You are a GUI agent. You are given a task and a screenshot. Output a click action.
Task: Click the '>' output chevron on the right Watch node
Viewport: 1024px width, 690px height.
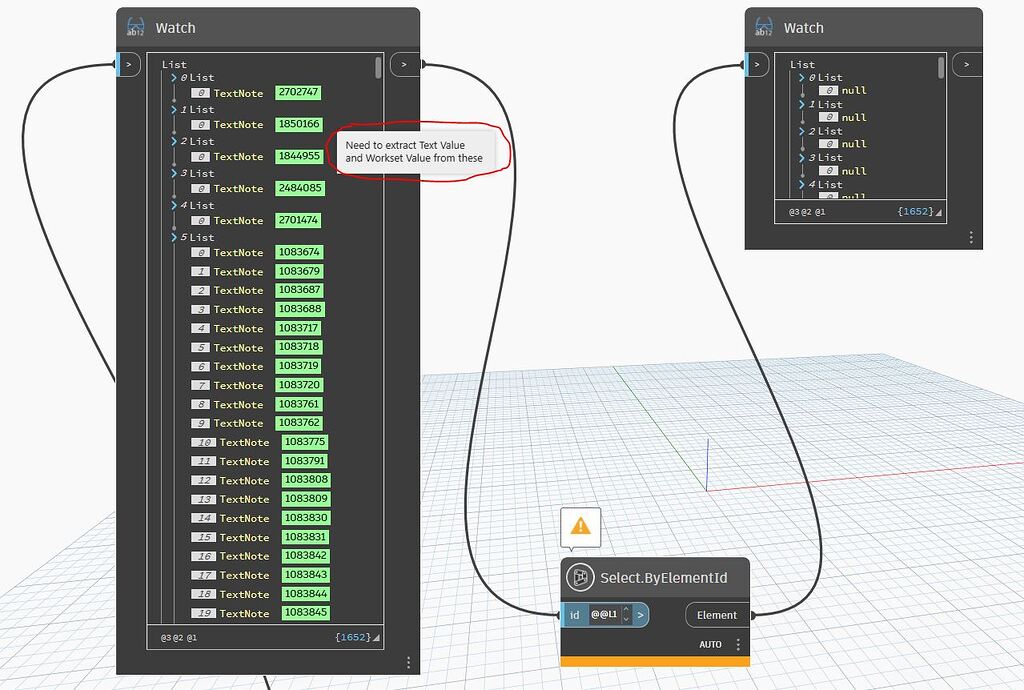967,63
